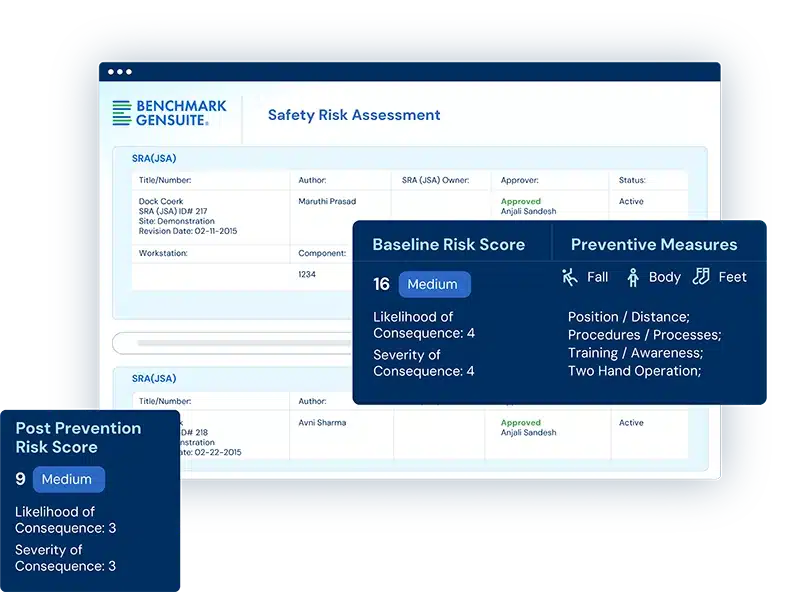Click the lower SRA(JSA) section header
The height and width of the screenshot is (592, 785).
point(154,378)
